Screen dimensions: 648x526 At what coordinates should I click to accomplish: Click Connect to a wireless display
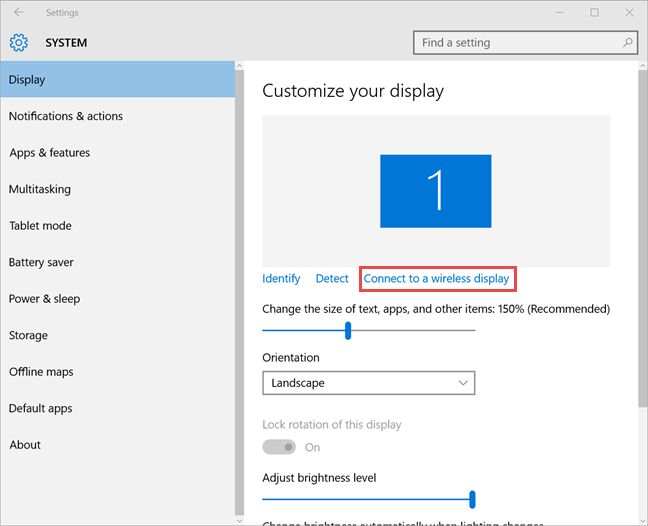pos(436,278)
